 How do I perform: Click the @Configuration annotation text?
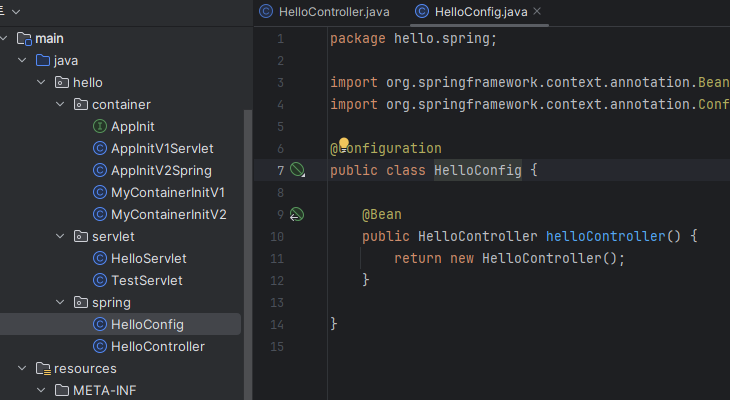click(386, 149)
